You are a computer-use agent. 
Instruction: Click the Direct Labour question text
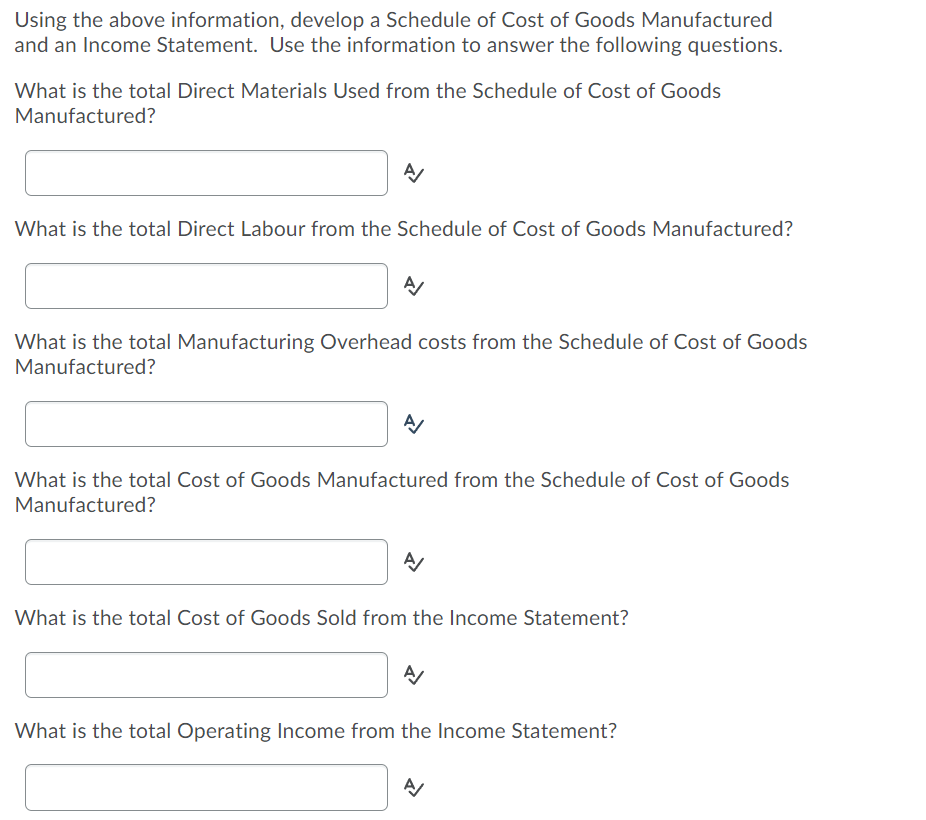(x=403, y=229)
